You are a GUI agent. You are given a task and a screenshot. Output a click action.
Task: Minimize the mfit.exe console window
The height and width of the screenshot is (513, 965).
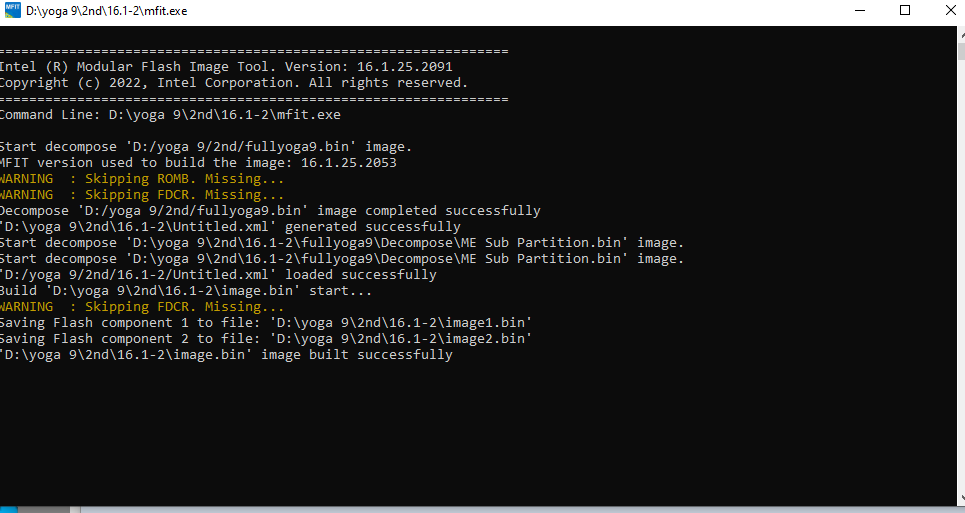pos(860,10)
